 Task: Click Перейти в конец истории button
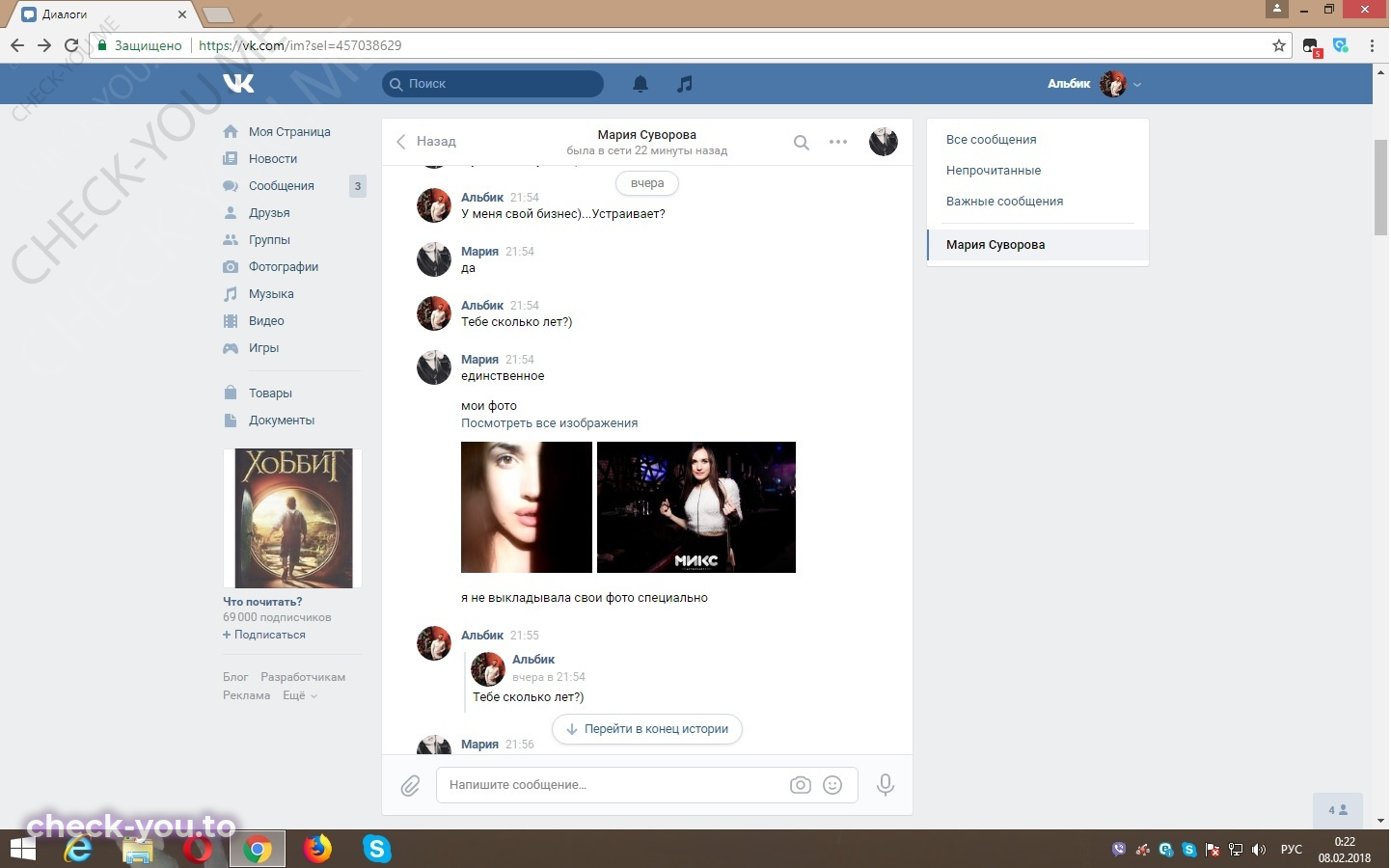point(648,729)
